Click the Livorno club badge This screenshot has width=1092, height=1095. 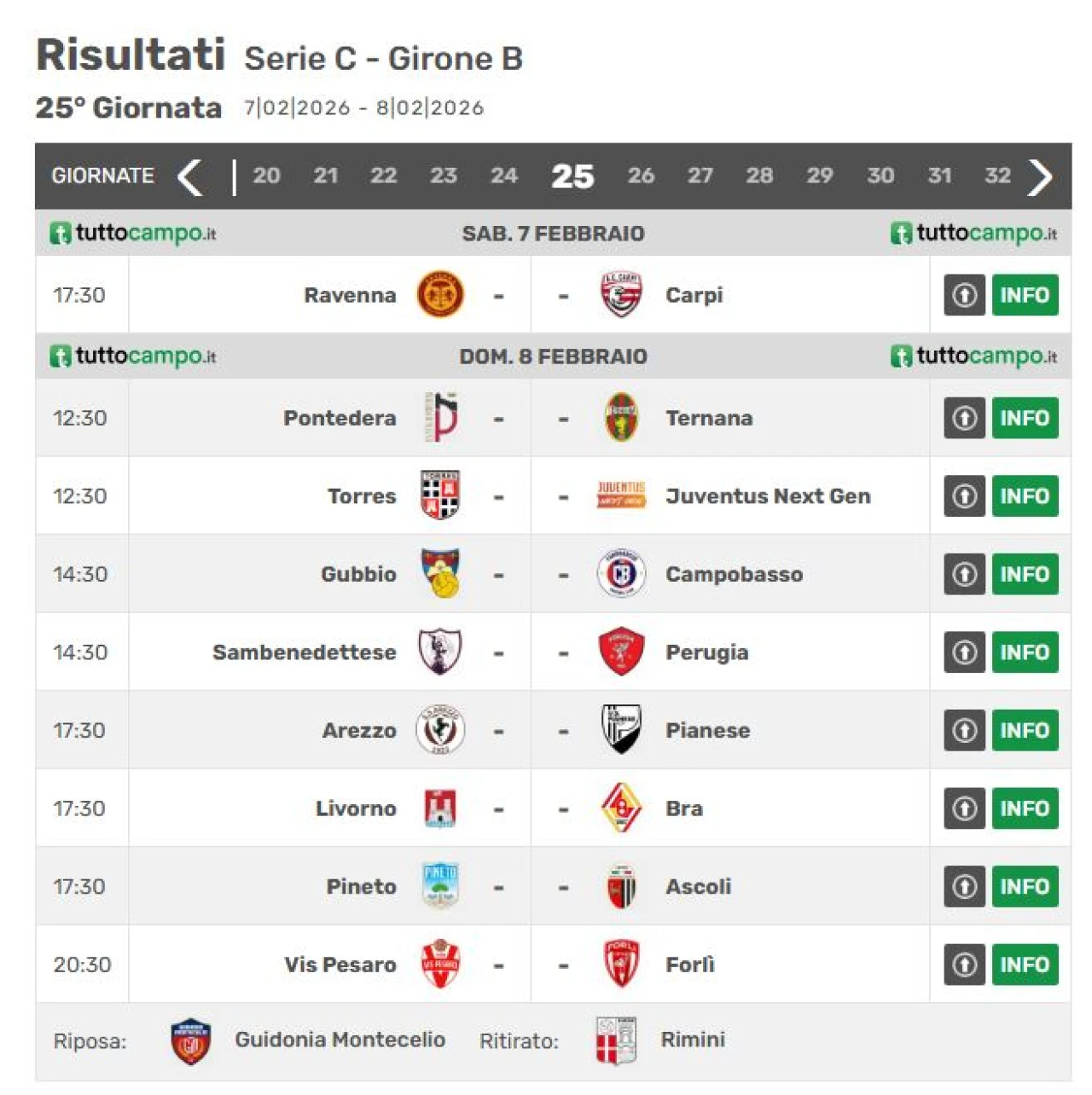tap(440, 808)
